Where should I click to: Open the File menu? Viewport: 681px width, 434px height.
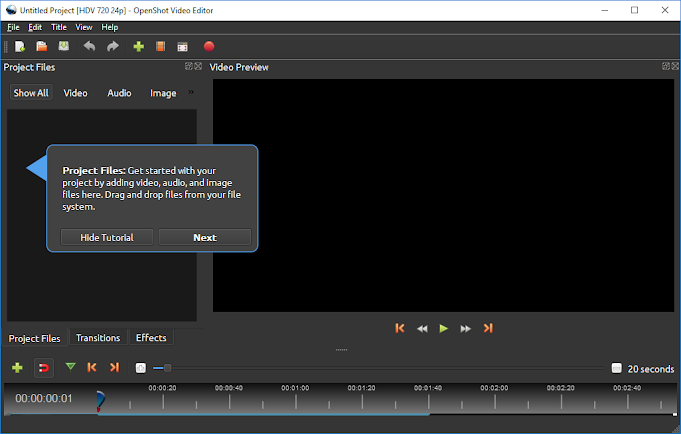(x=13, y=27)
